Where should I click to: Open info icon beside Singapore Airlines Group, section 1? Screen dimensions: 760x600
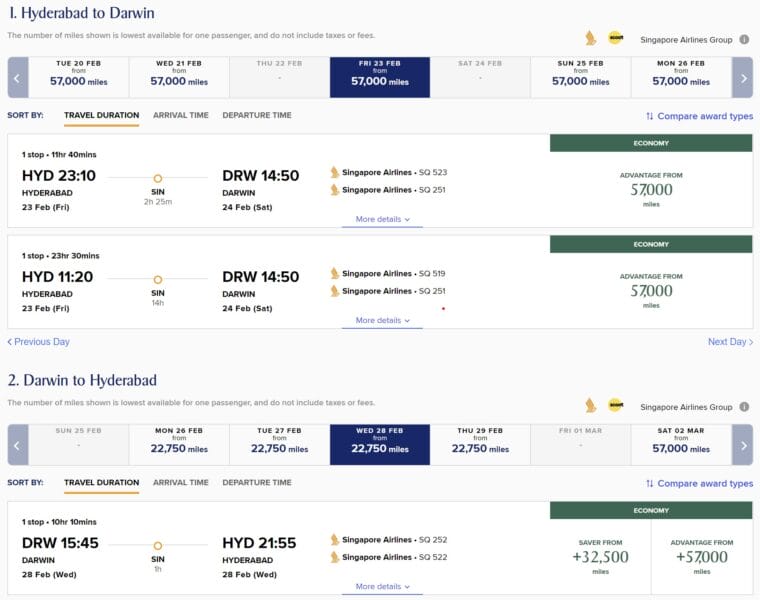pyautogui.click(x=743, y=39)
